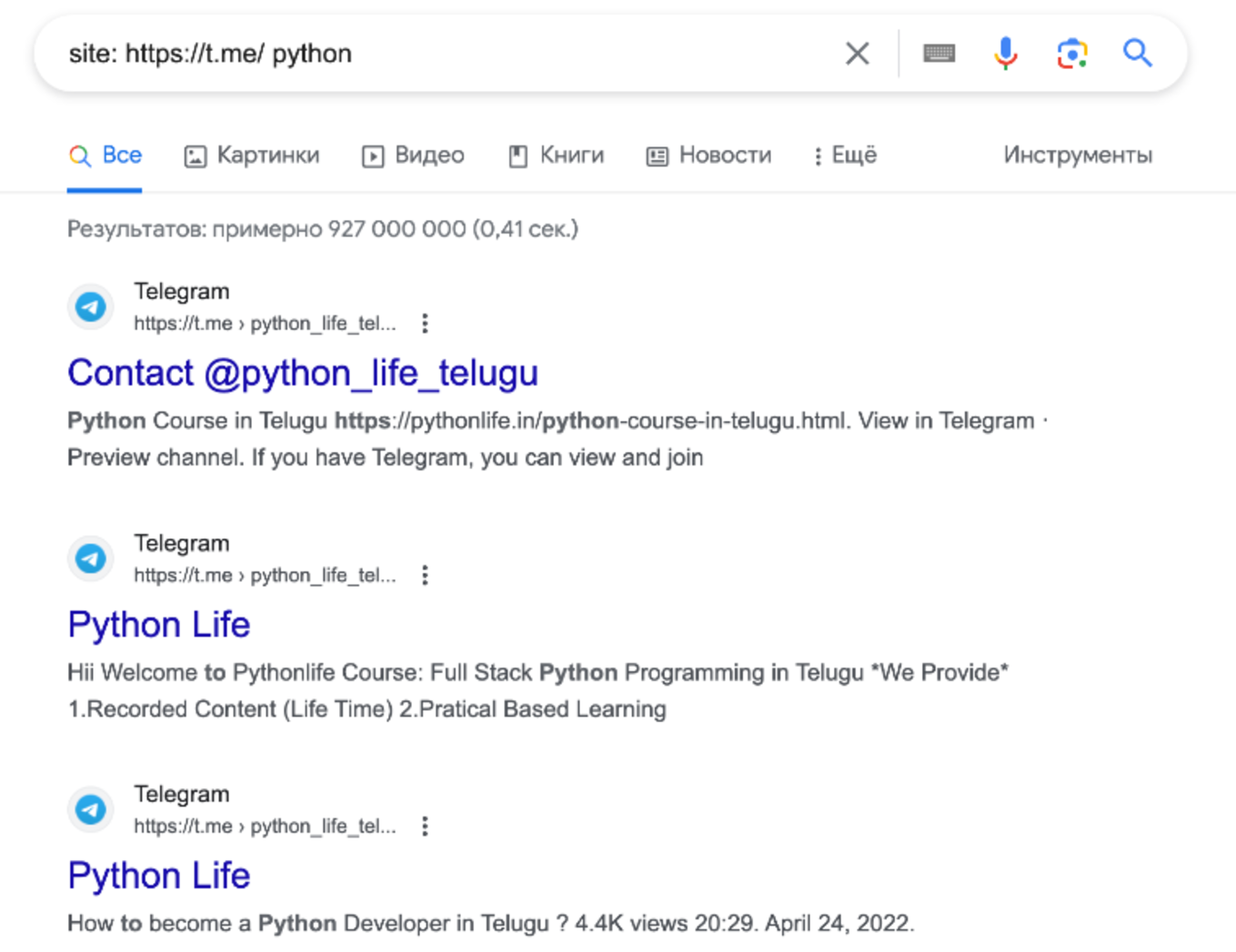1236x952 pixels.
Task: Open the three-dot menu for the first result
Action: pyautogui.click(x=424, y=323)
